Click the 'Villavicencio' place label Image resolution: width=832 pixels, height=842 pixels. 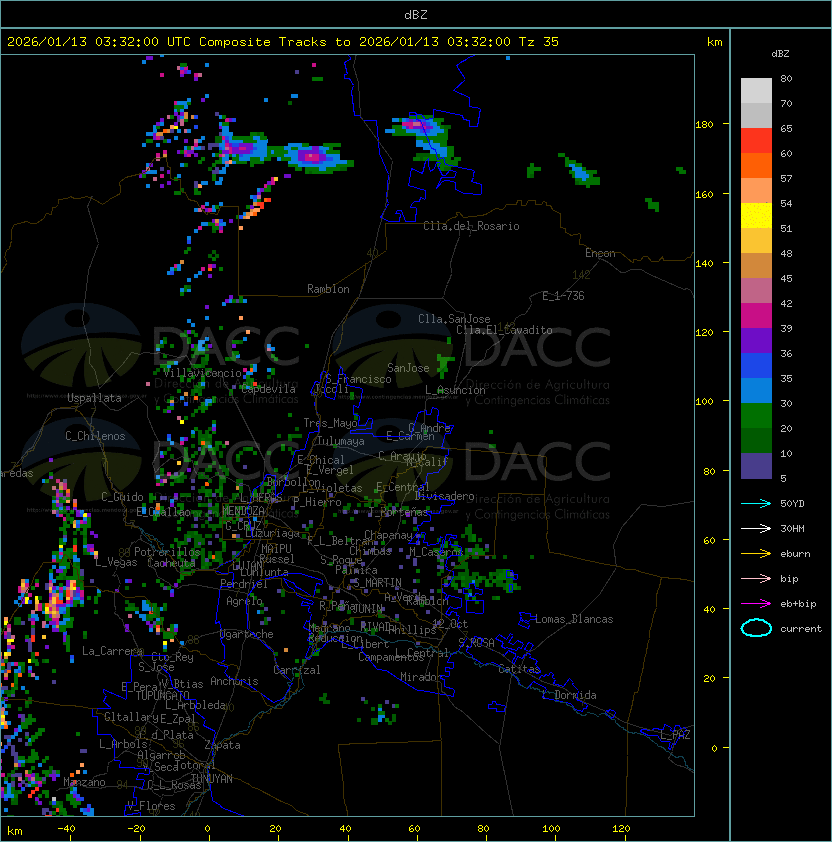pos(202,373)
